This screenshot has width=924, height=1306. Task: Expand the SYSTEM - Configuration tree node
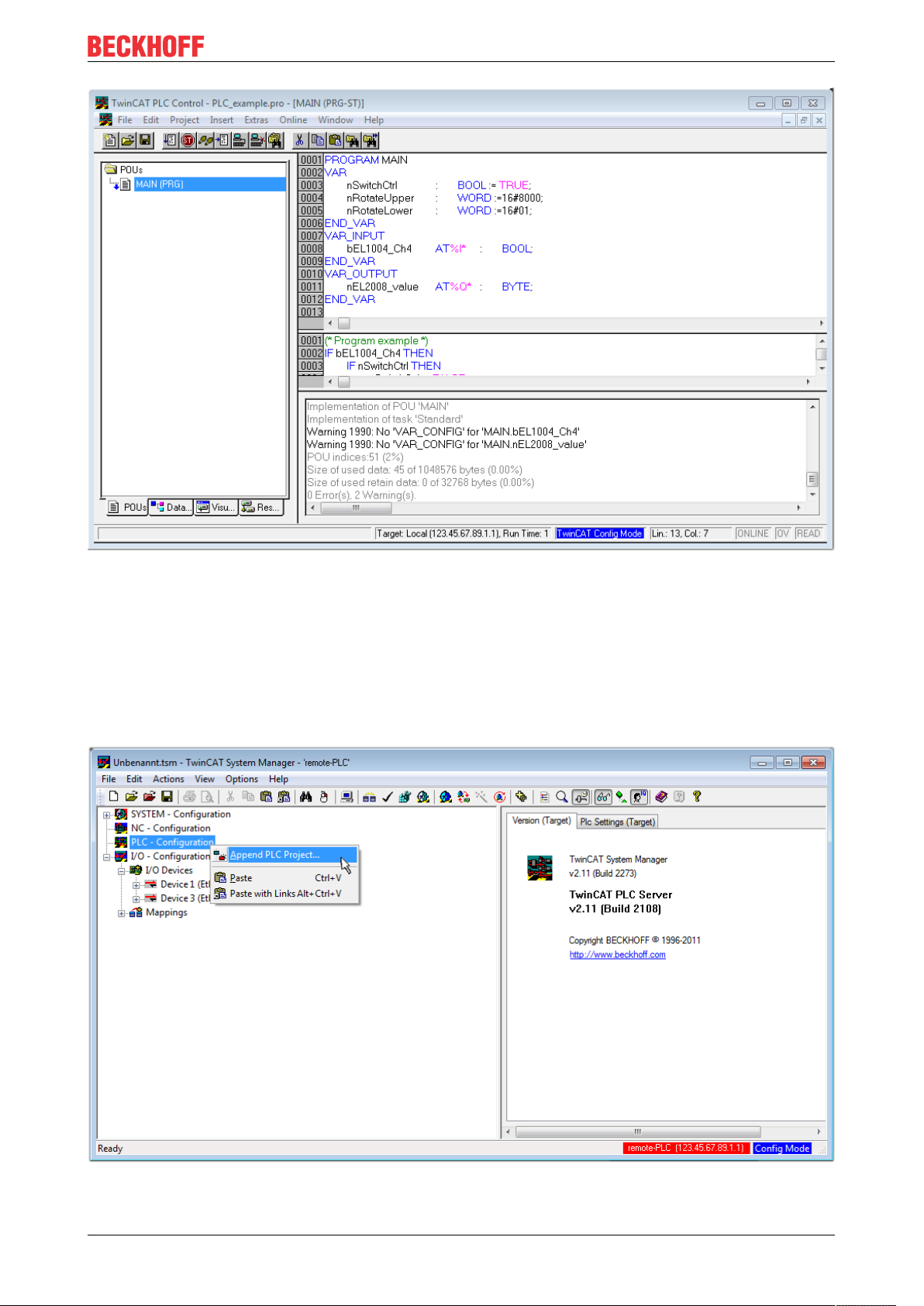(x=107, y=815)
